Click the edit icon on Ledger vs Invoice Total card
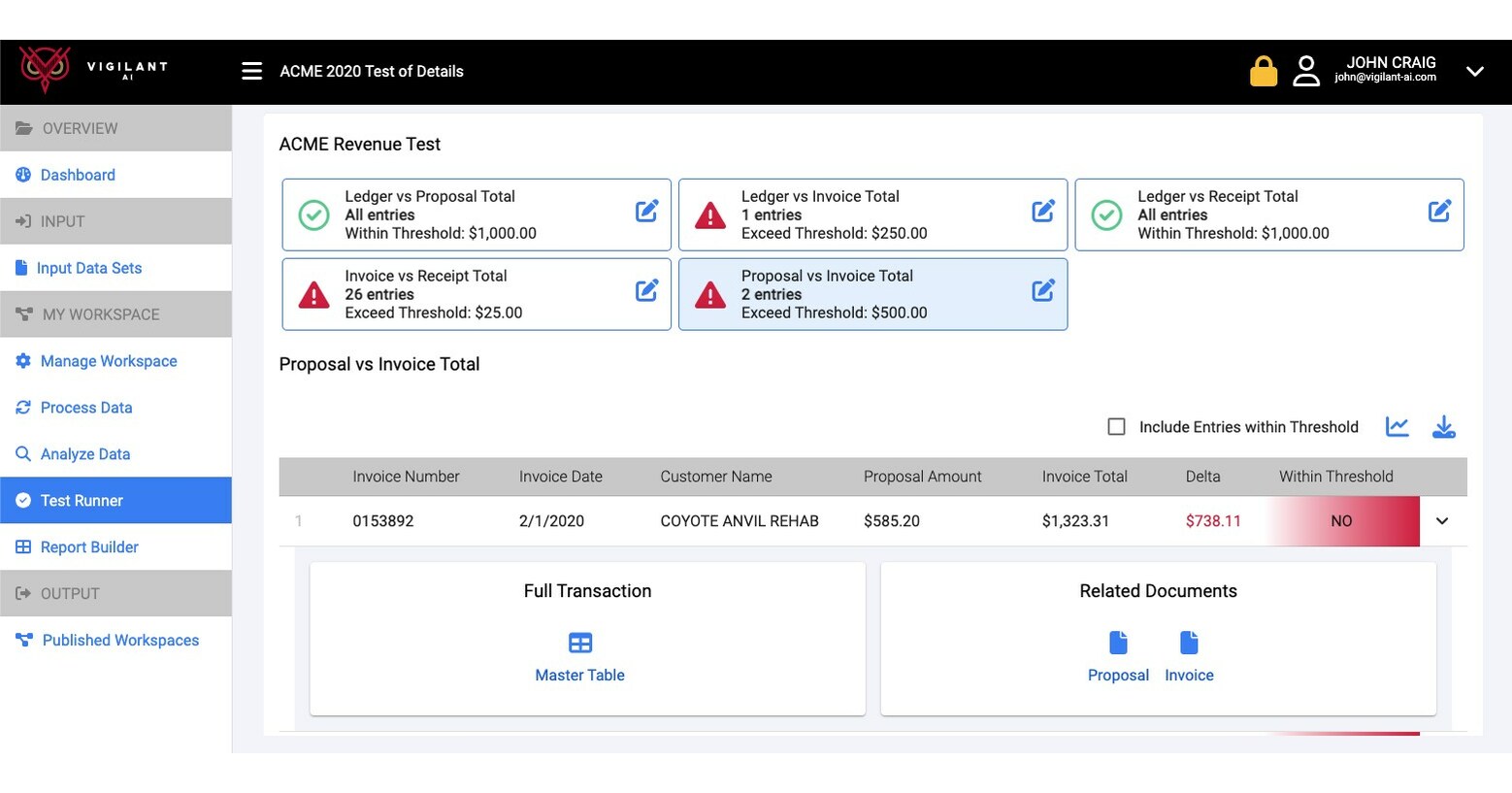Image resolution: width=1512 pixels, height=793 pixels. point(1043,210)
